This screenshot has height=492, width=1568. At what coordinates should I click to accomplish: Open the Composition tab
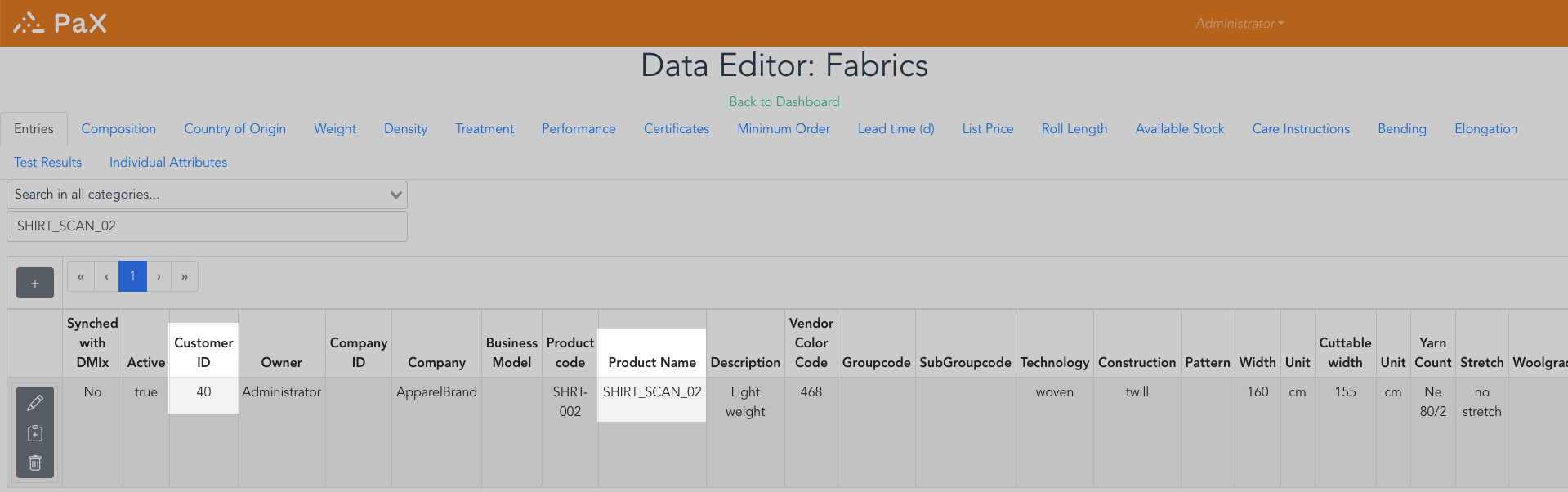click(118, 129)
